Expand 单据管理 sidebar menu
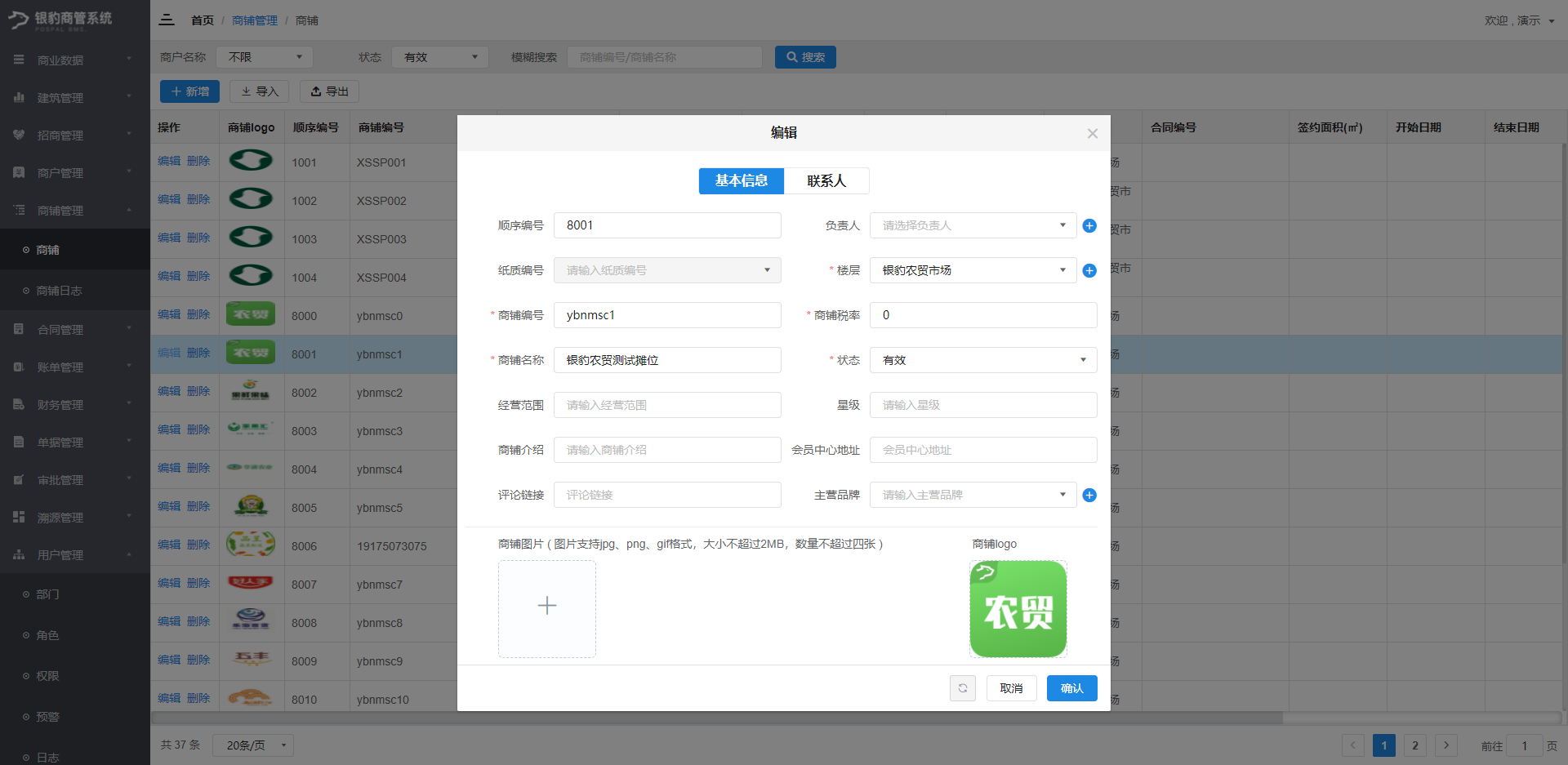The image size is (1568, 765). [x=75, y=442]
